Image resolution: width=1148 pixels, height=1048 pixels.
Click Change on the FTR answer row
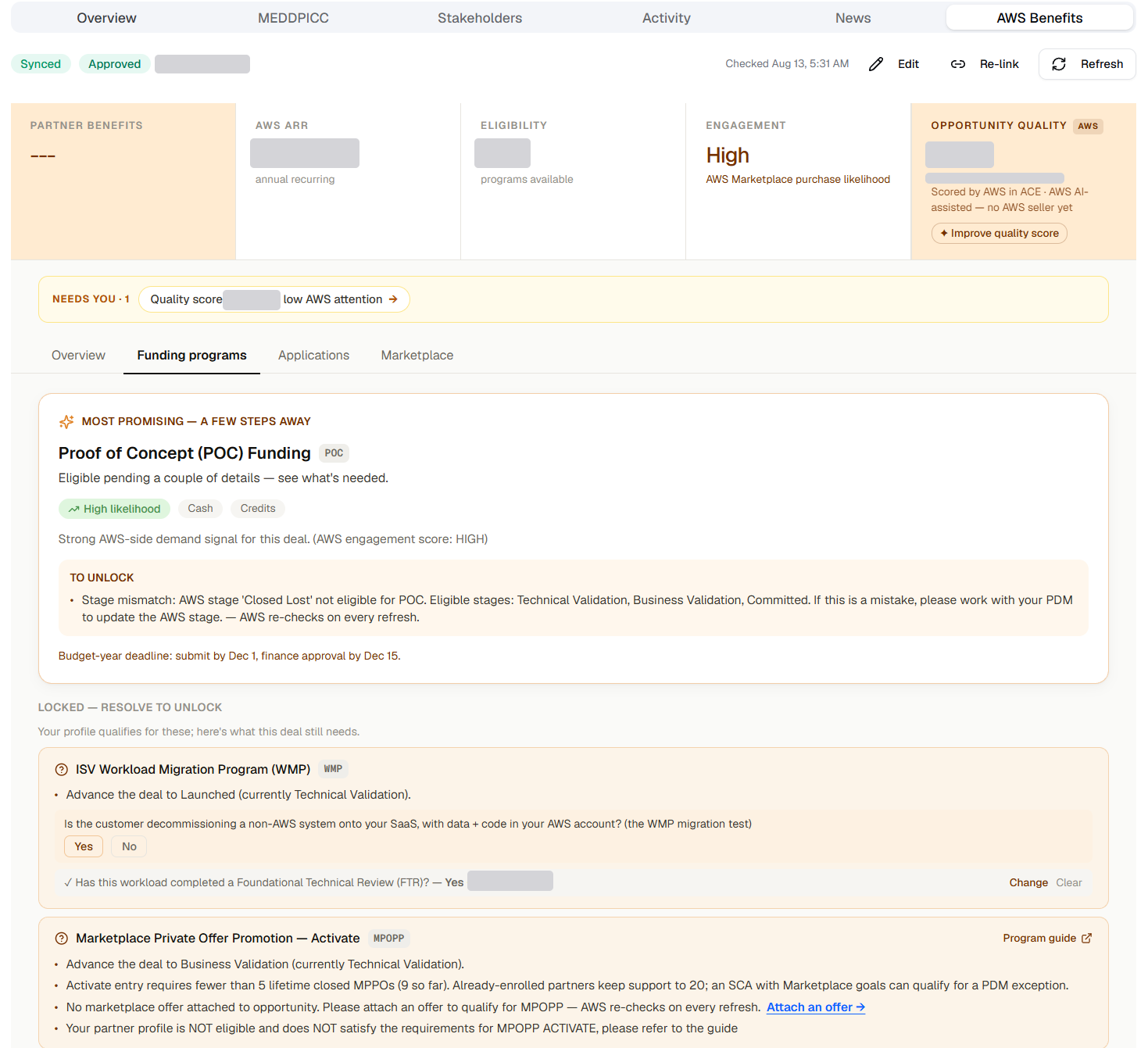[1028, 883]
